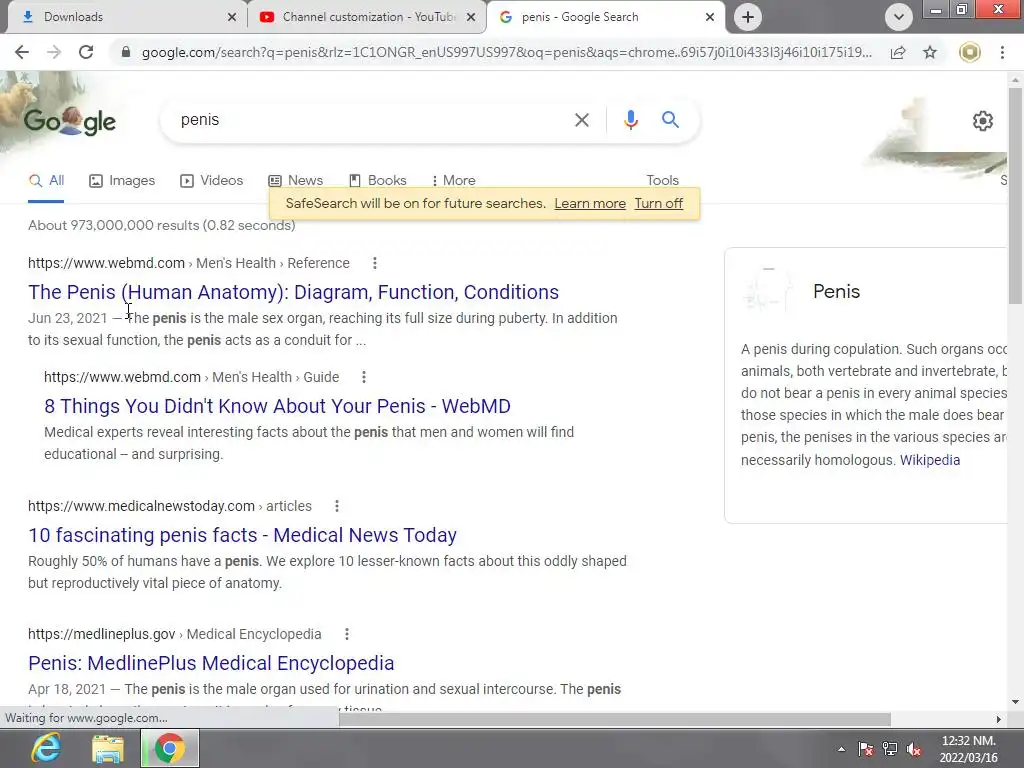Expand the More search filters menu

coord(453,181)
